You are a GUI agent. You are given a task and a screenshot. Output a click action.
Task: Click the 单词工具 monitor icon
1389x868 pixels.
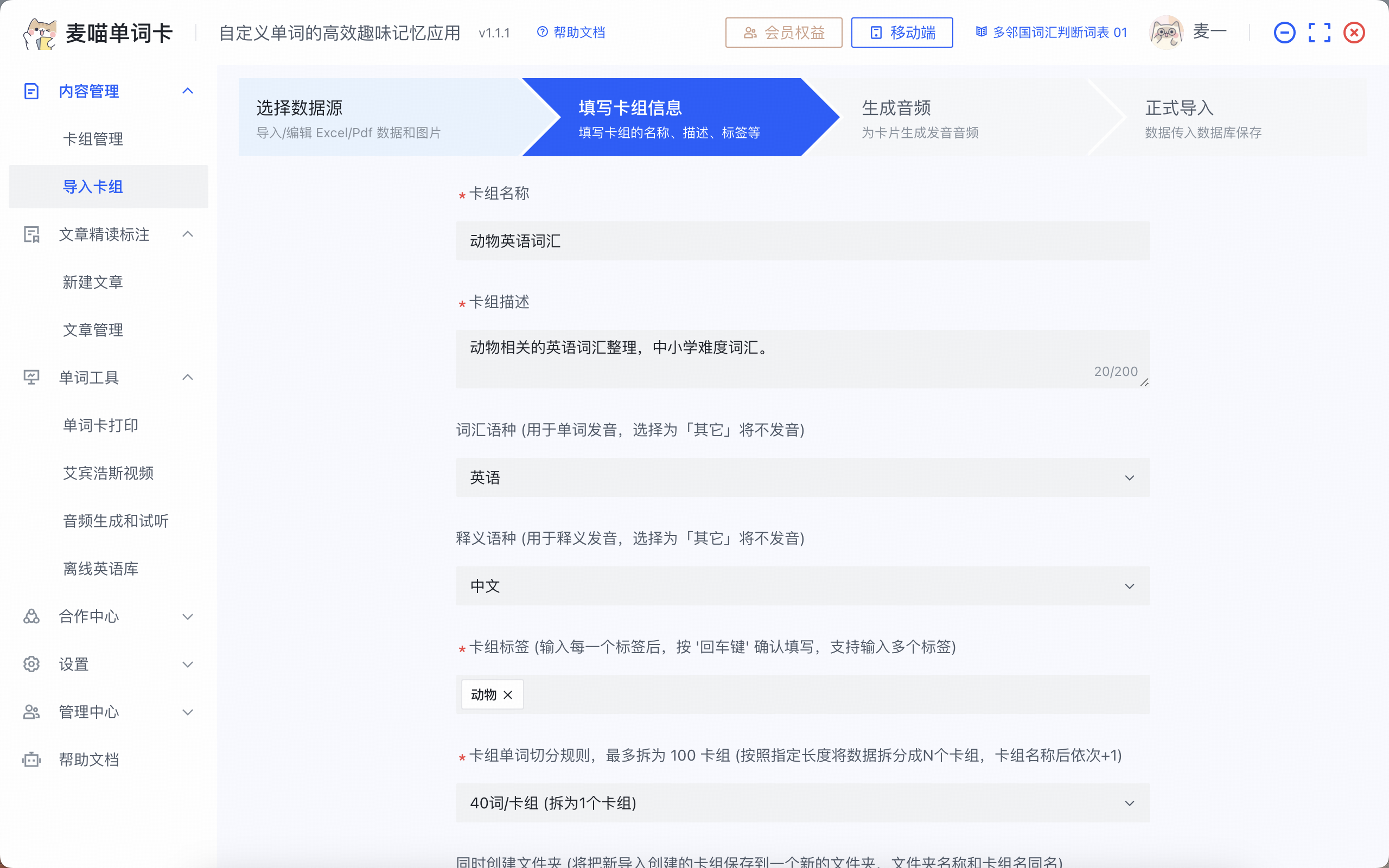(31, 377)
